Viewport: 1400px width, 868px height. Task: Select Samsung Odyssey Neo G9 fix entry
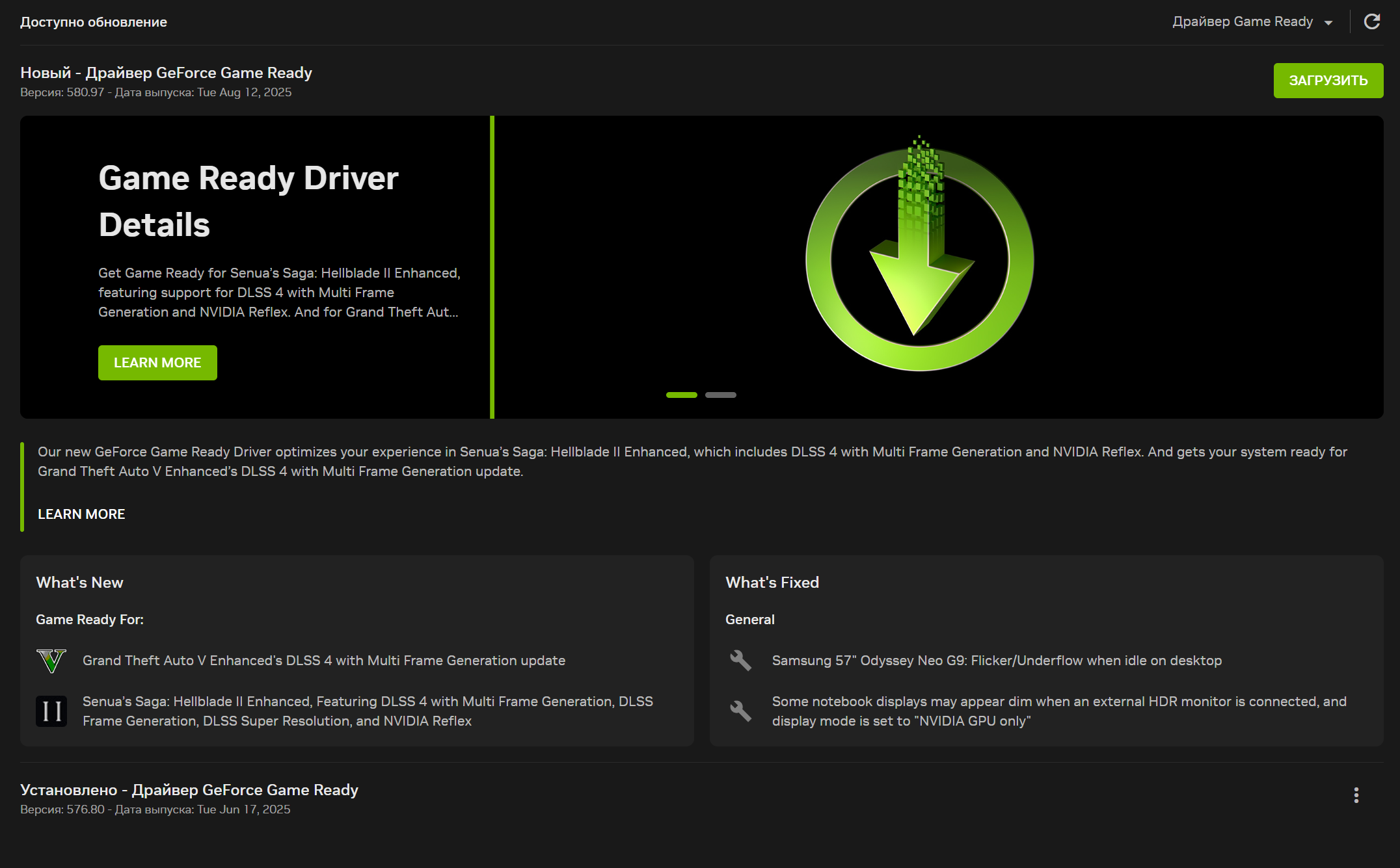(996, 661)
